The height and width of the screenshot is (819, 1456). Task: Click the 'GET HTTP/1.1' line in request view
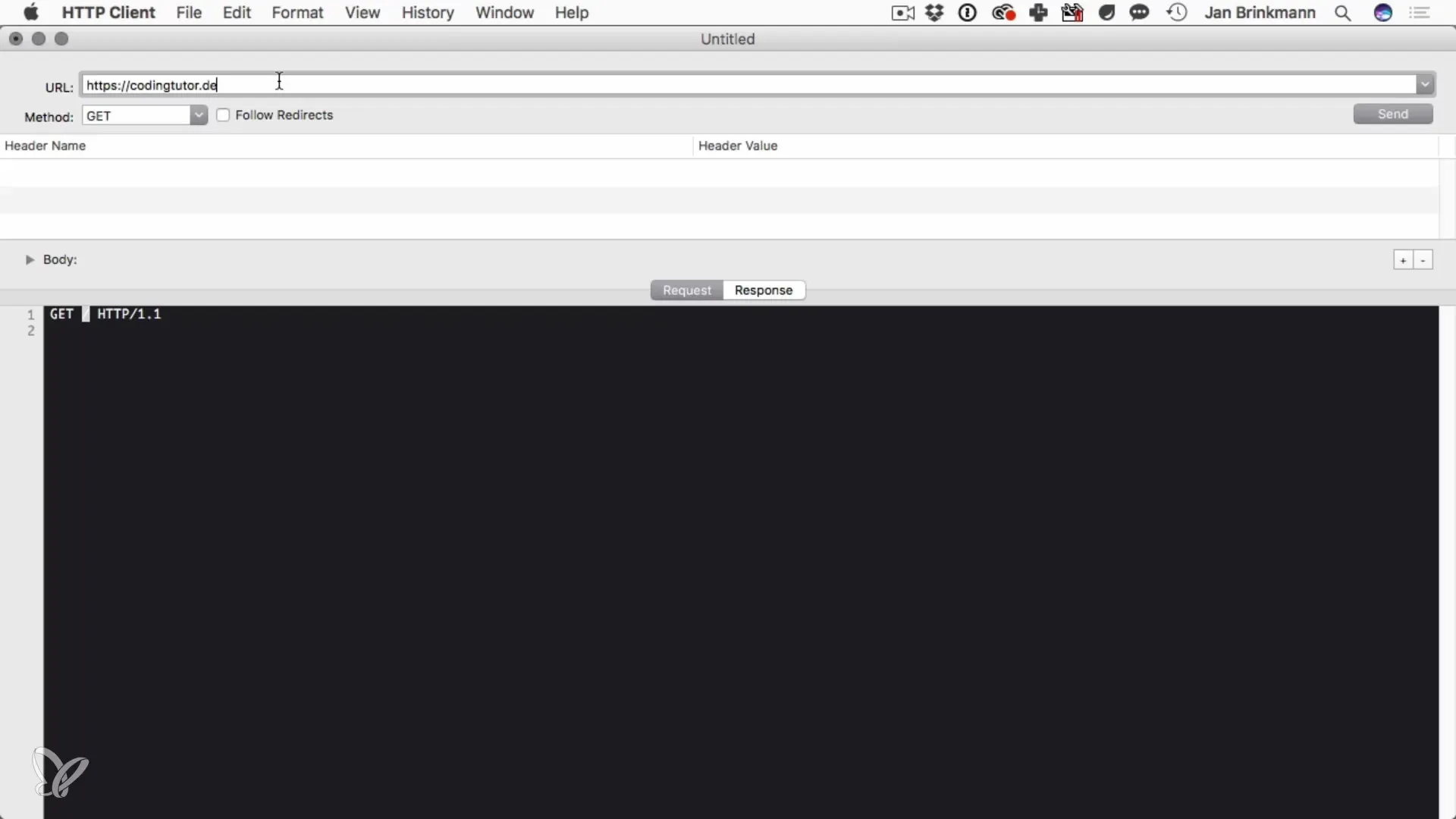105,314
